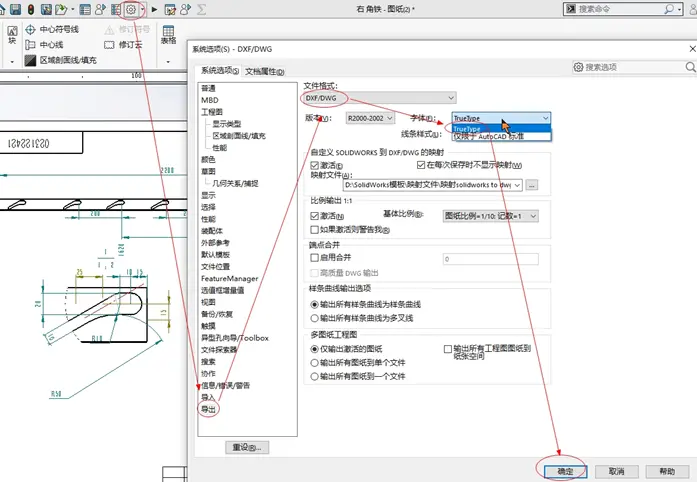The image size is (697, 482).
Task: Click the browse ... button for mapping file
Action: click(532, 185)
